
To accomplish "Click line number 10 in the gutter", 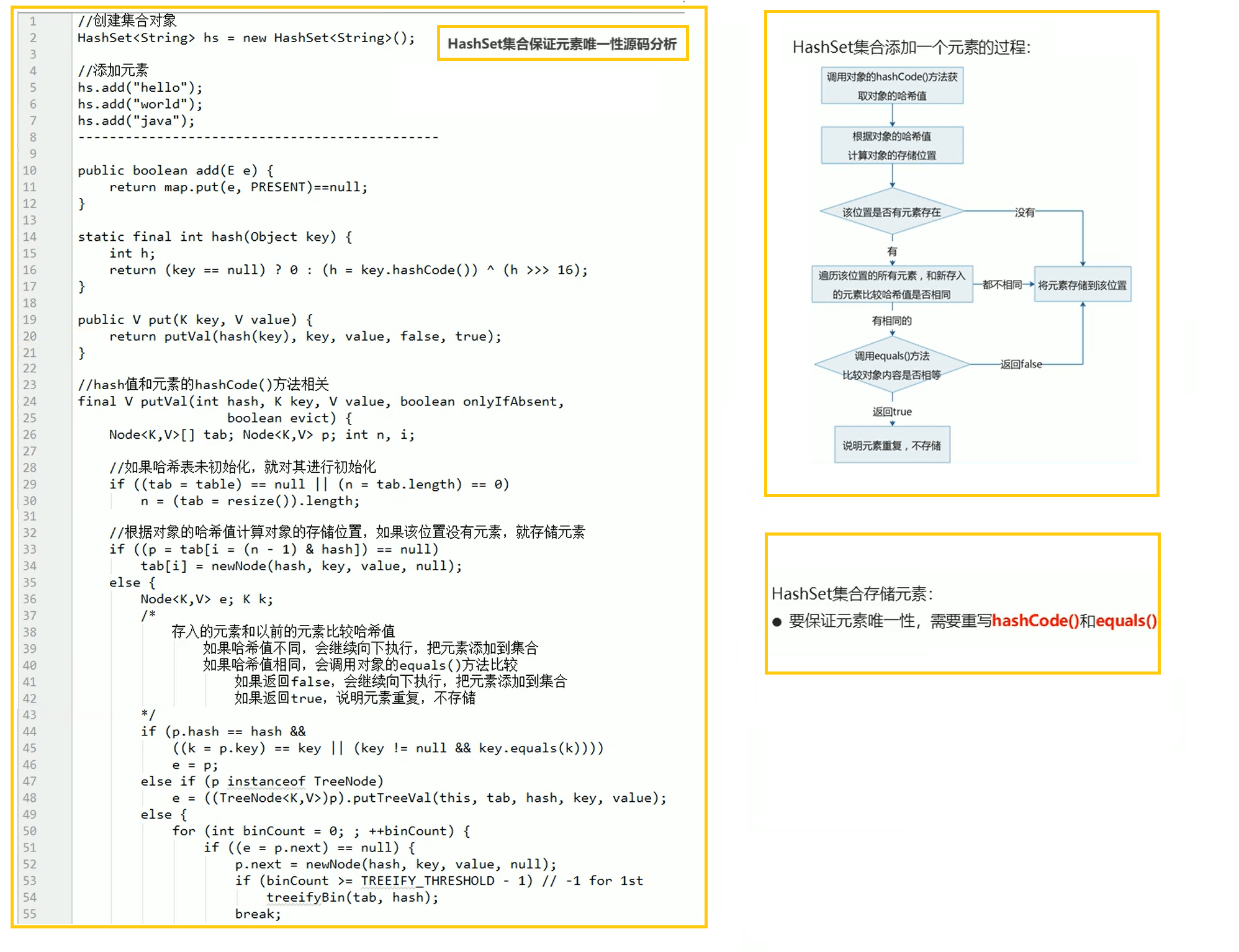I will (x=30, y=171).
